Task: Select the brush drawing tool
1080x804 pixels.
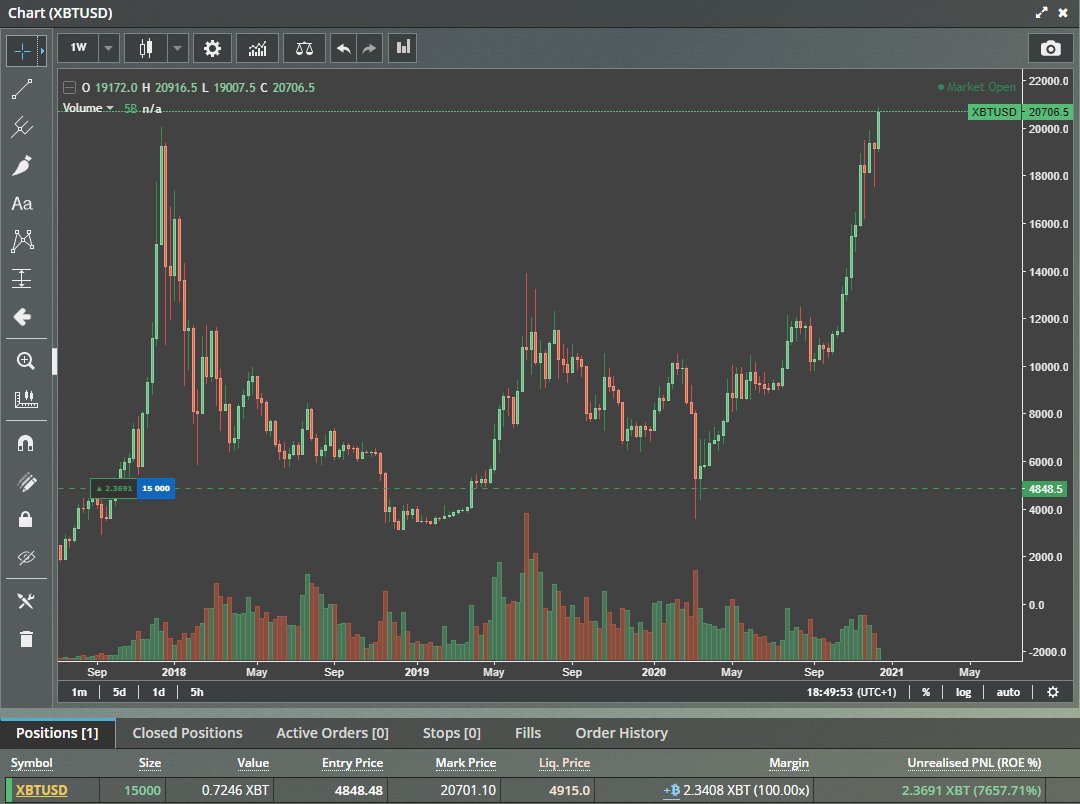Action: pos(22,165)
